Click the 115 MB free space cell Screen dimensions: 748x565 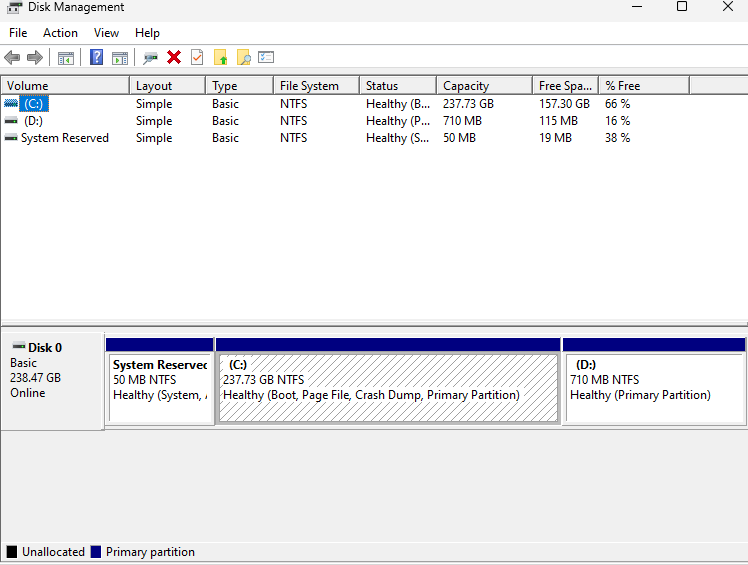(x=558, y=121)
